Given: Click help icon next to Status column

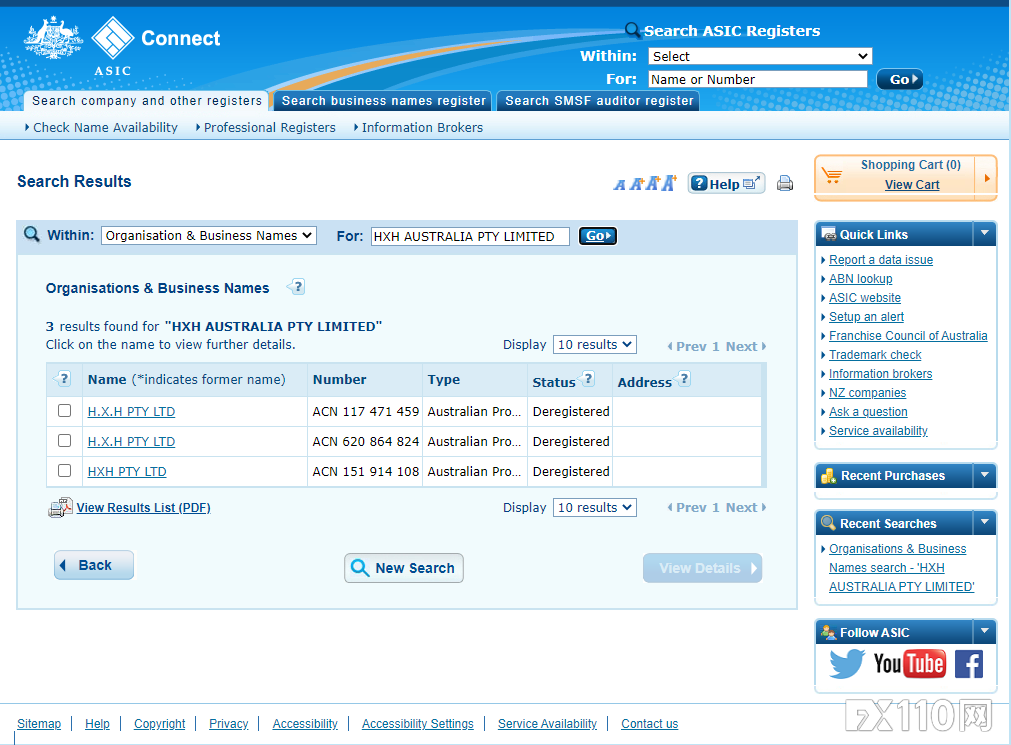Looking at the screenshot, I should click(588, 379).
